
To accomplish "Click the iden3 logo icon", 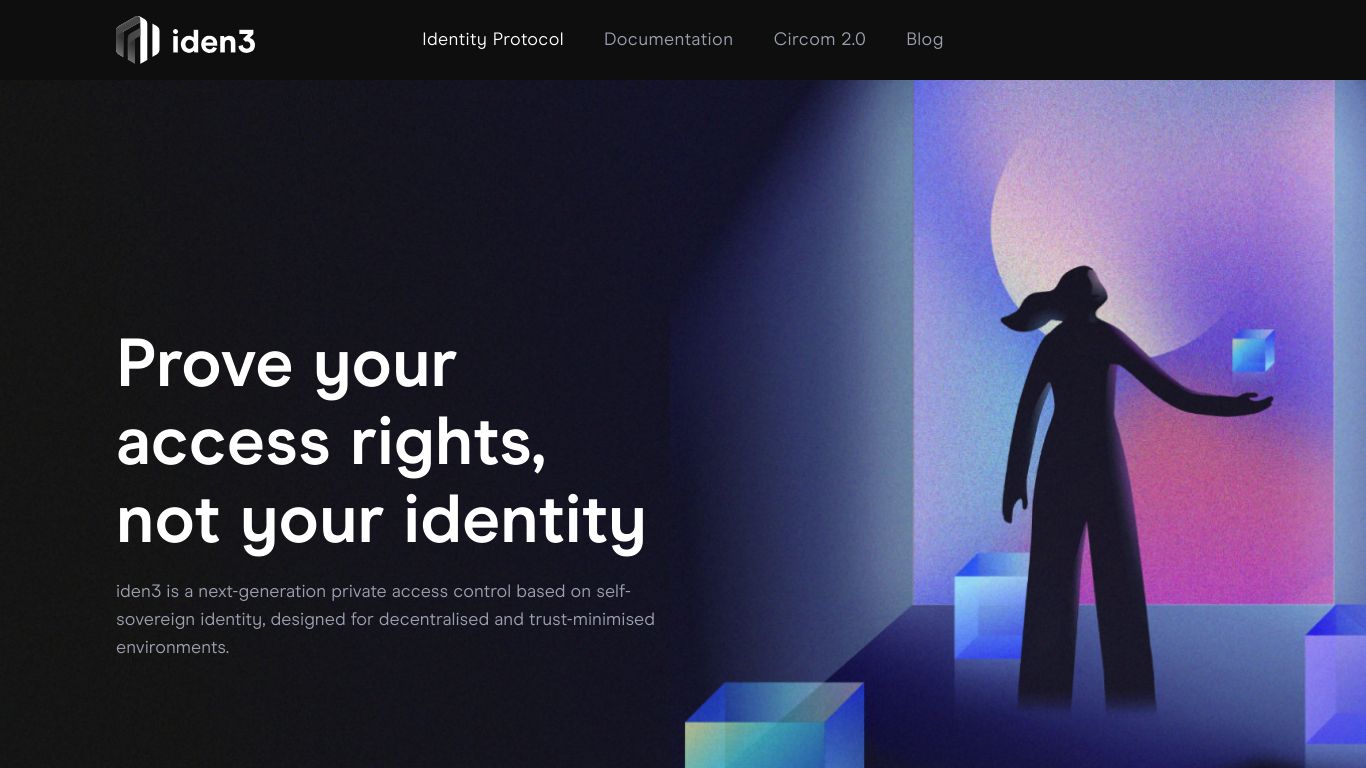I will [138, 40].
